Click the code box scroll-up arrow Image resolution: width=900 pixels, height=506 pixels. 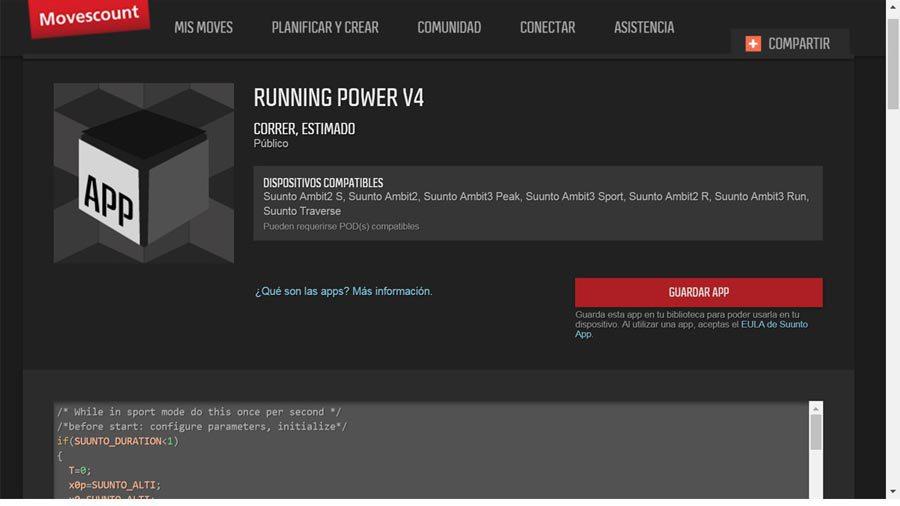(x=816, y=408)
